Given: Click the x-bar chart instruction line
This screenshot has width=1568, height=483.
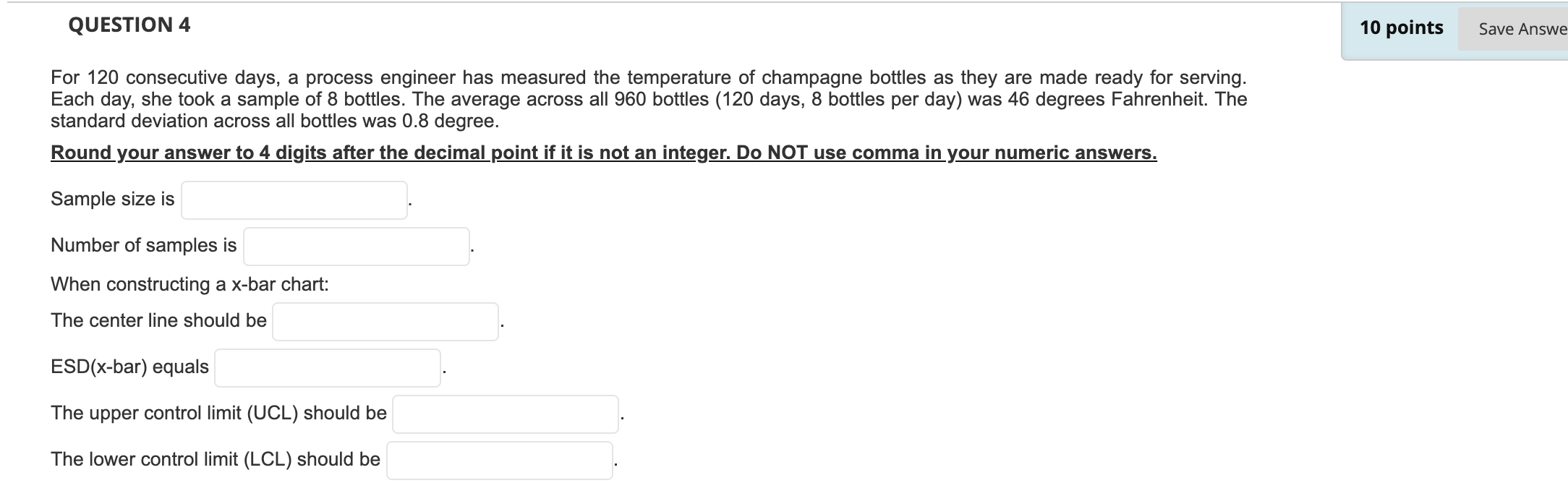Looking at the screenshot, I should coord(190,284).
